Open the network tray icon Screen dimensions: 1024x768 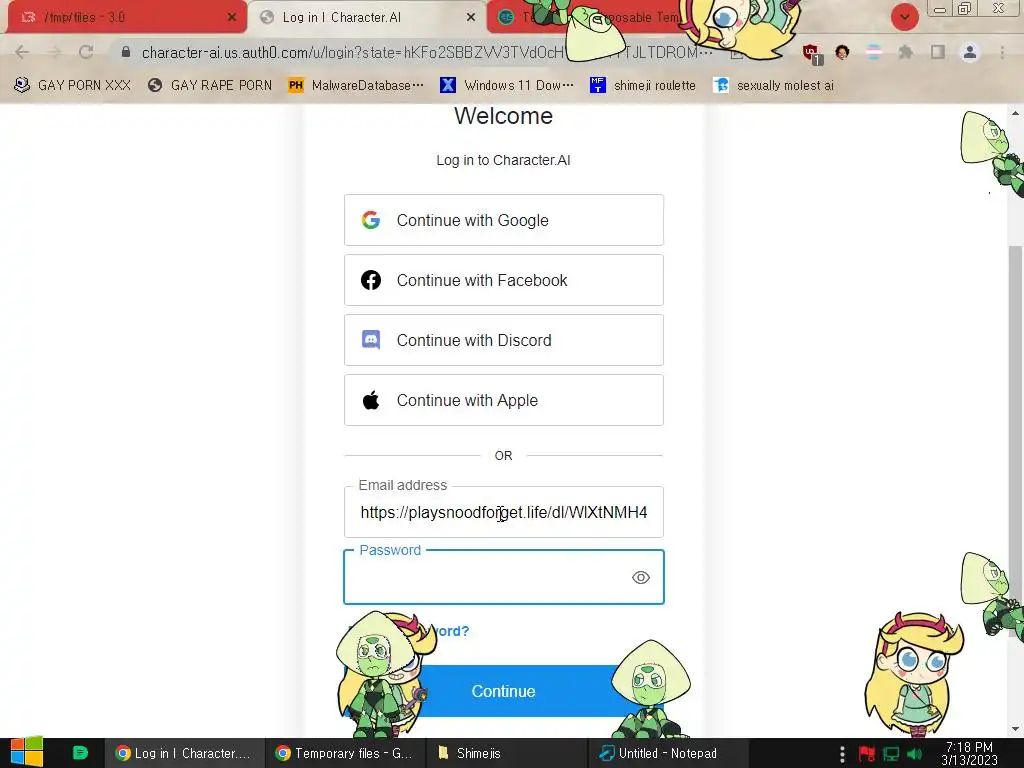[x=891, y=754]
